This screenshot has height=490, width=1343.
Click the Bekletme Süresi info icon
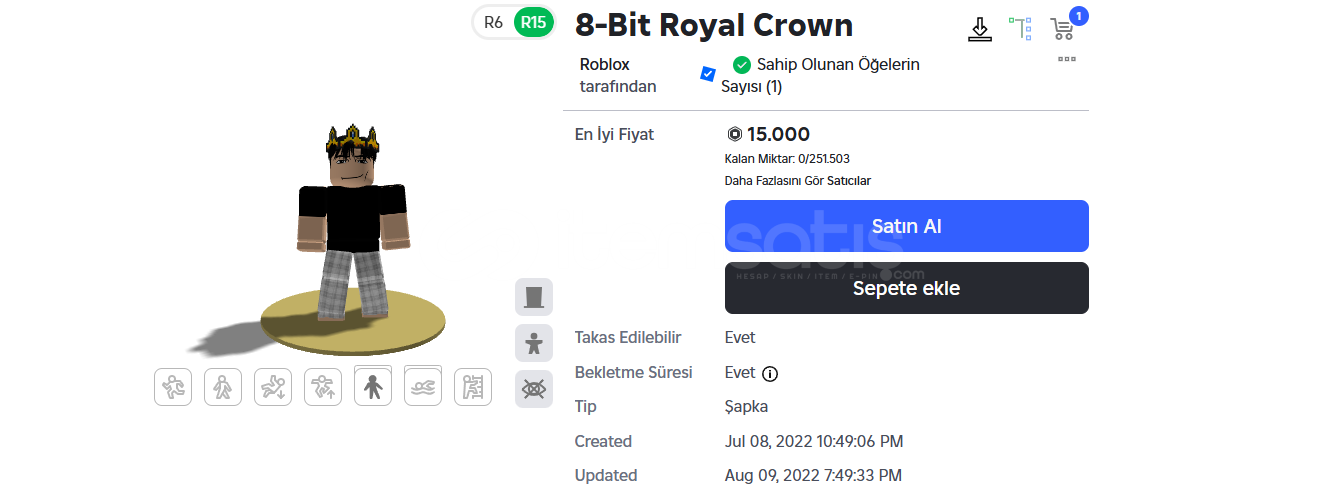[x=770, y=374]
